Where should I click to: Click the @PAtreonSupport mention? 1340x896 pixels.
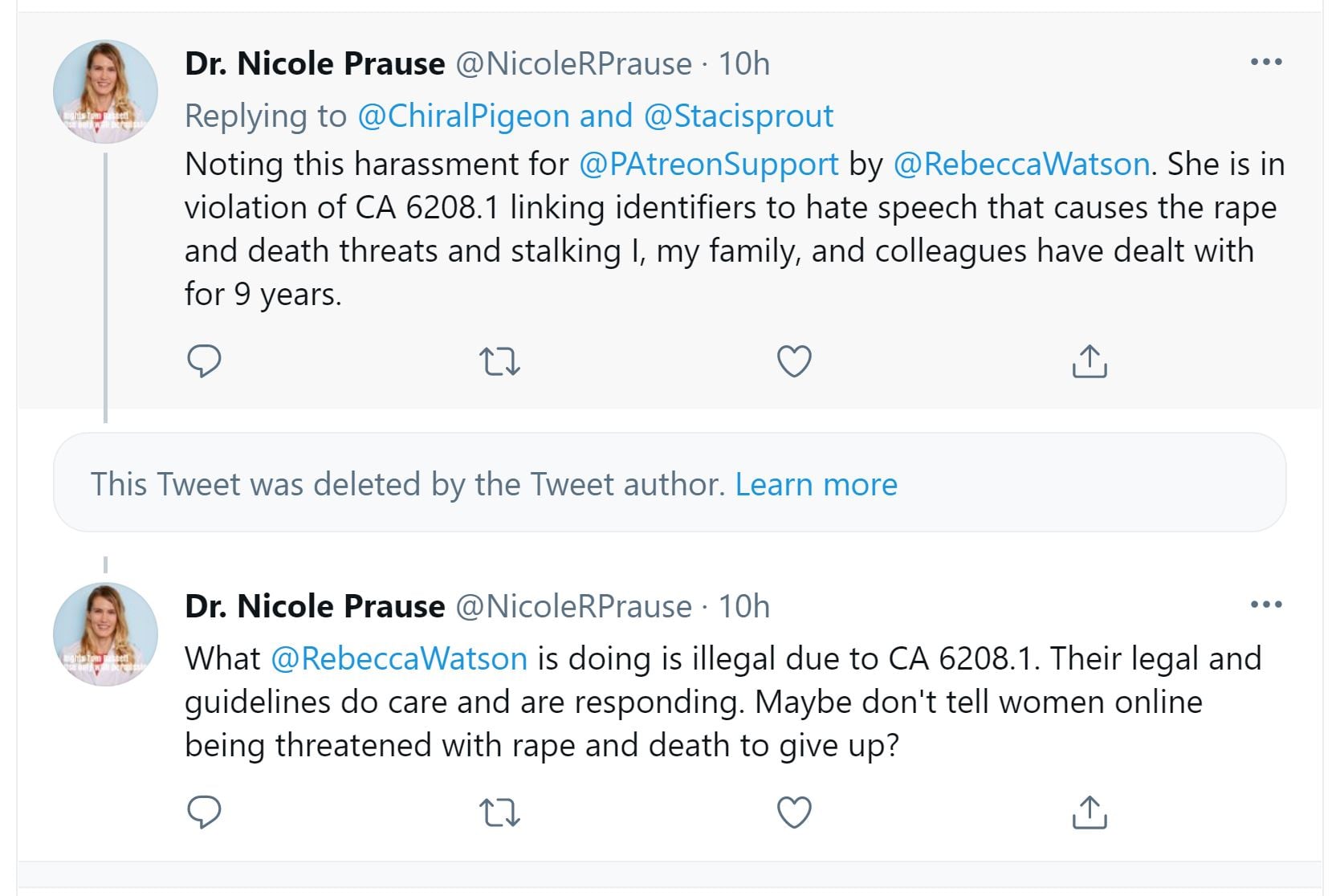708,165
